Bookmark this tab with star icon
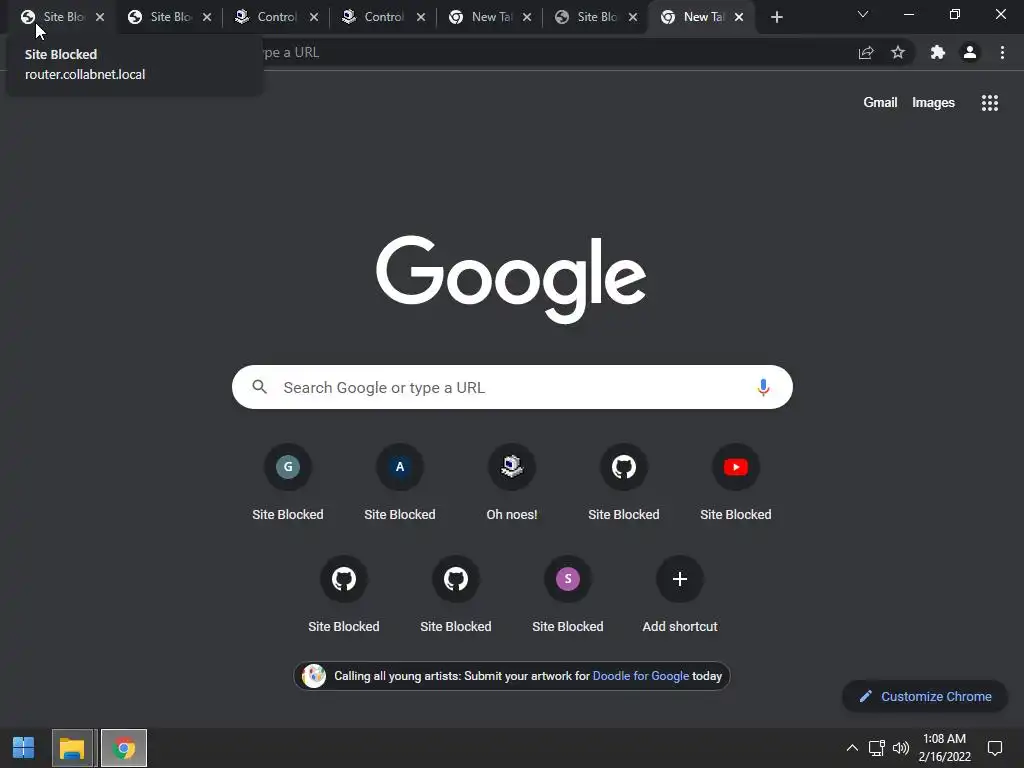The width and height of the screenshot is (1024, 768). click(x=898, y=52)
